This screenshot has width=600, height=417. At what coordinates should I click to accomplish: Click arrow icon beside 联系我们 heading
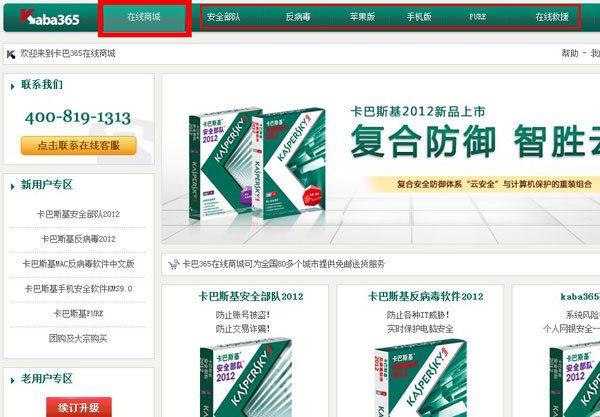[12, 86]
